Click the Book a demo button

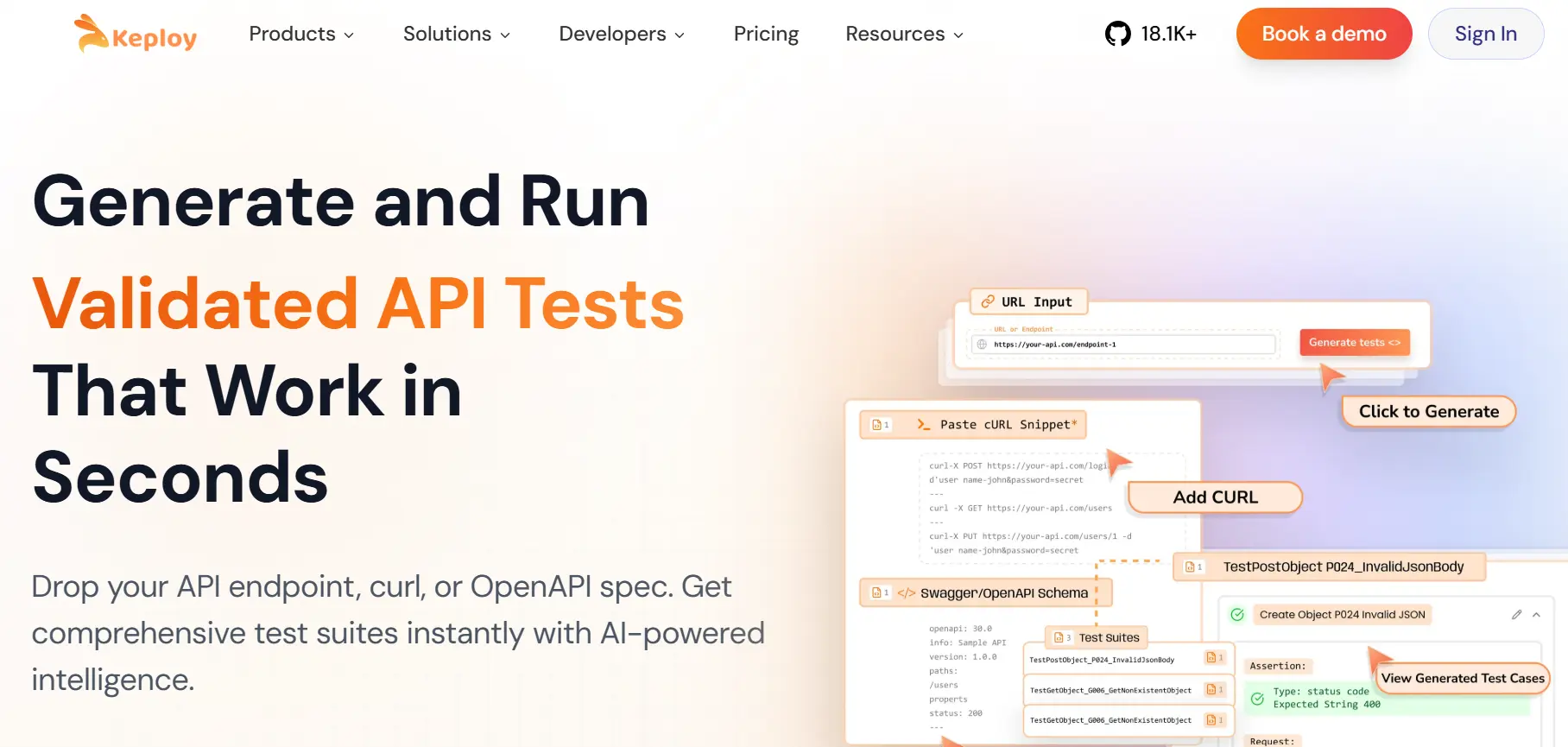1324,34
